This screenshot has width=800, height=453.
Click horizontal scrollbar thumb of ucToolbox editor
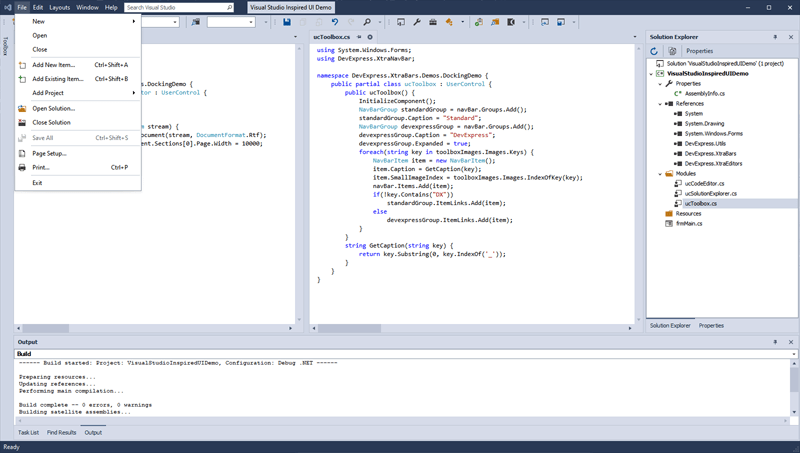point(349,329)
